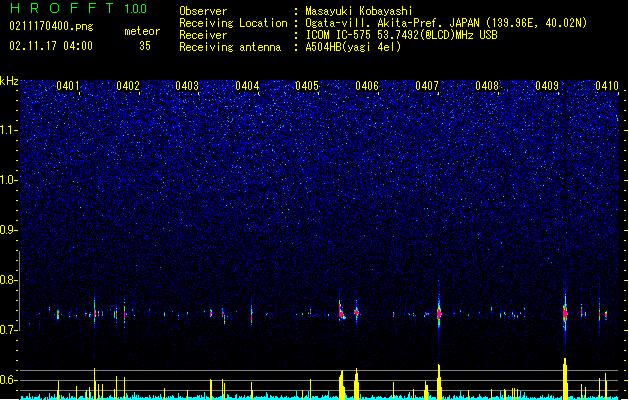
Task: Click the strong meteor echo just after 0407
Action: pyautogui.click(x=439, y=312)
